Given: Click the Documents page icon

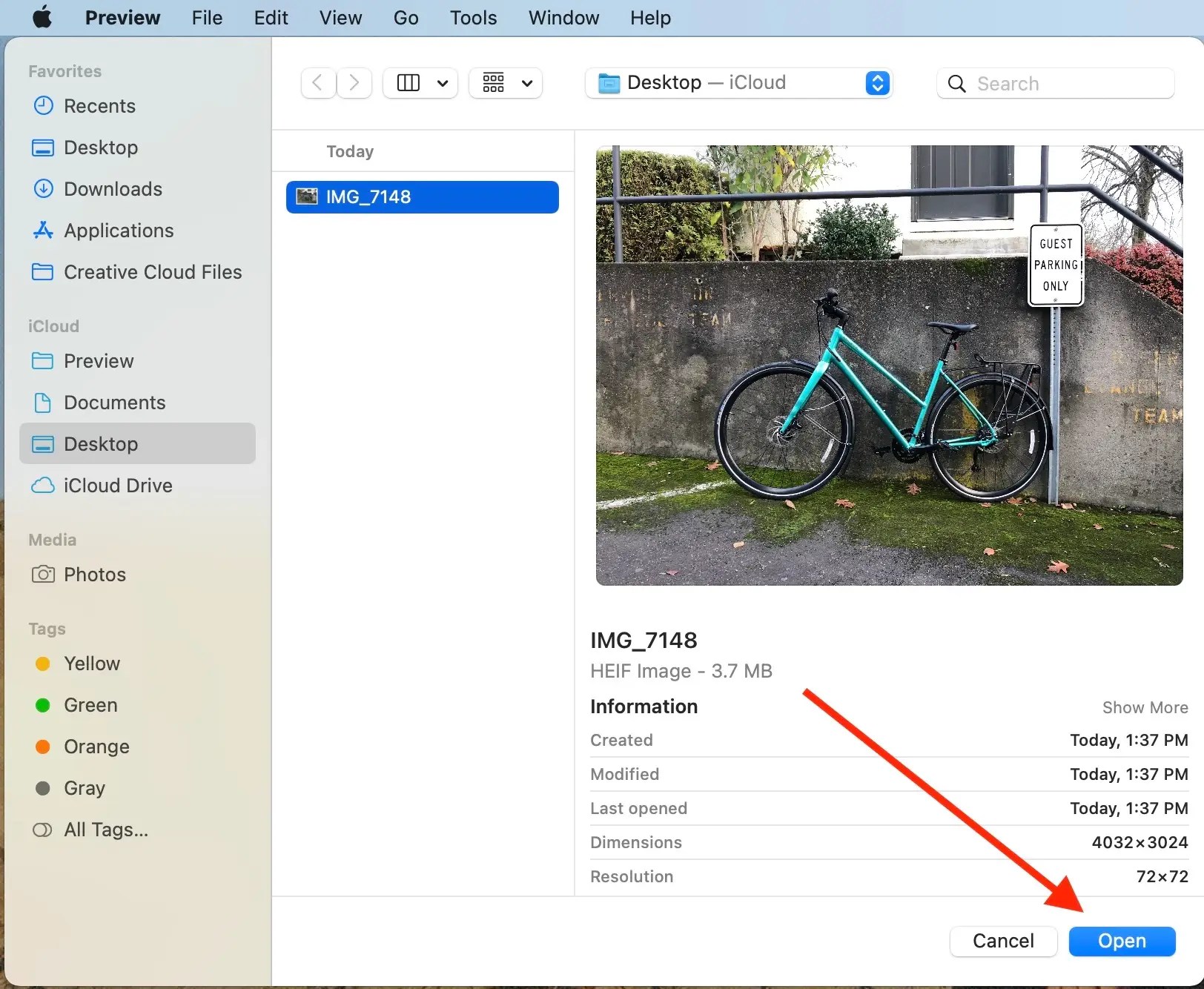Looking at the screenshot, I should point(43,403).
